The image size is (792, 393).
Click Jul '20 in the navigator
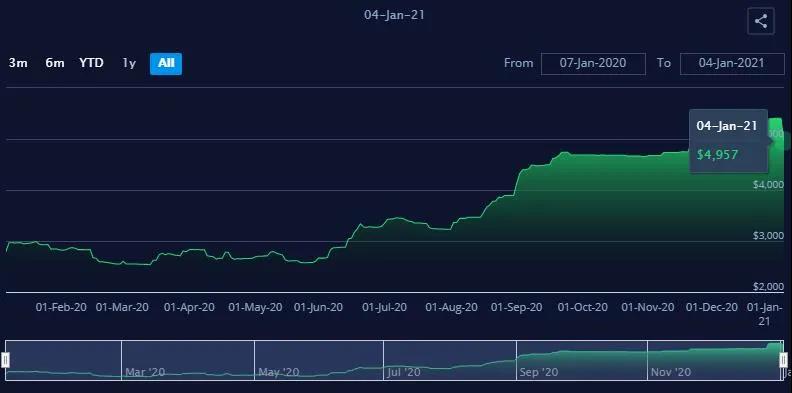(x=404, y=372)
